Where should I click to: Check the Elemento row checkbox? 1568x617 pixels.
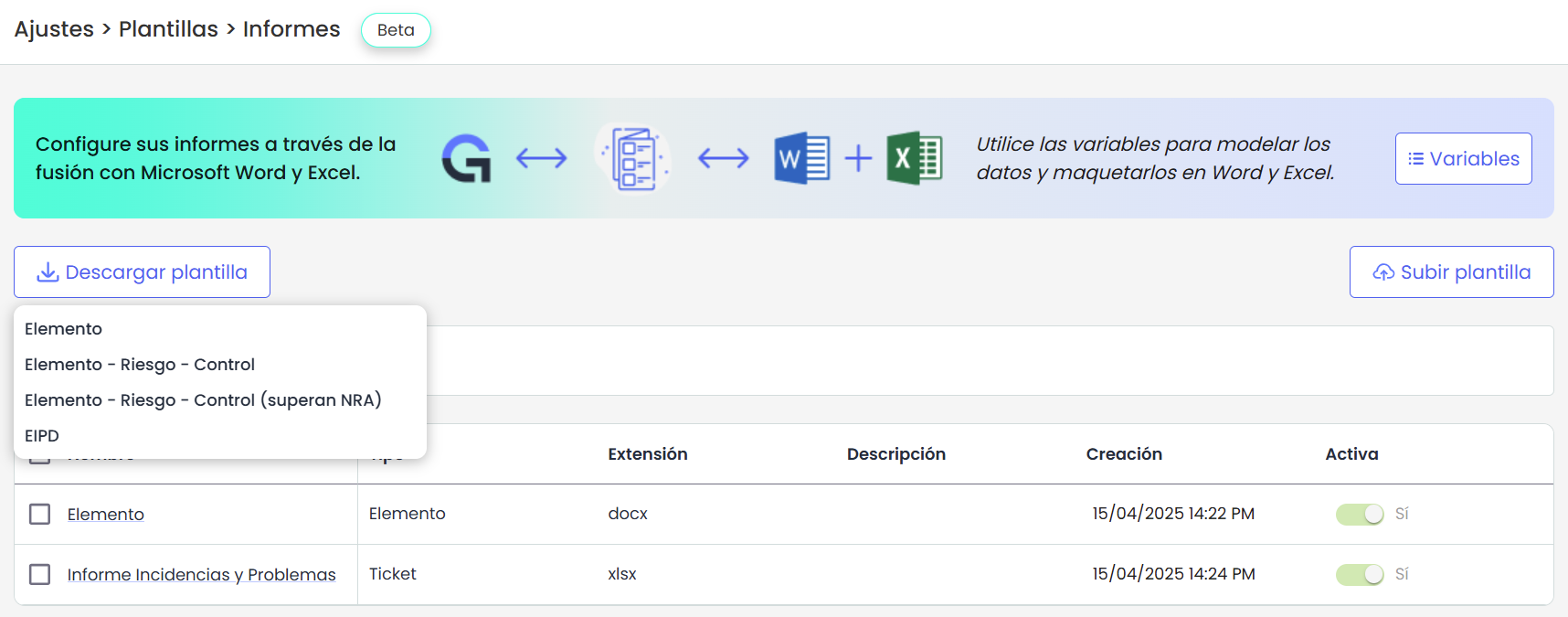click(40, 514)
